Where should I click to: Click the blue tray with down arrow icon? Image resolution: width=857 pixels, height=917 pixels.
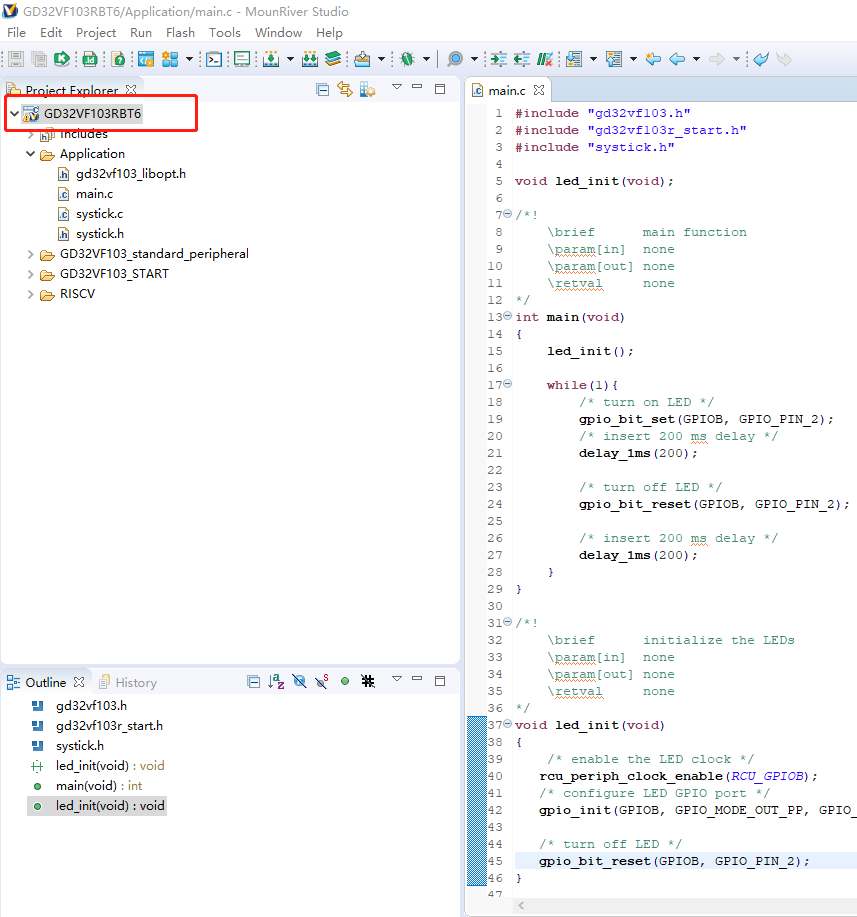363,59
